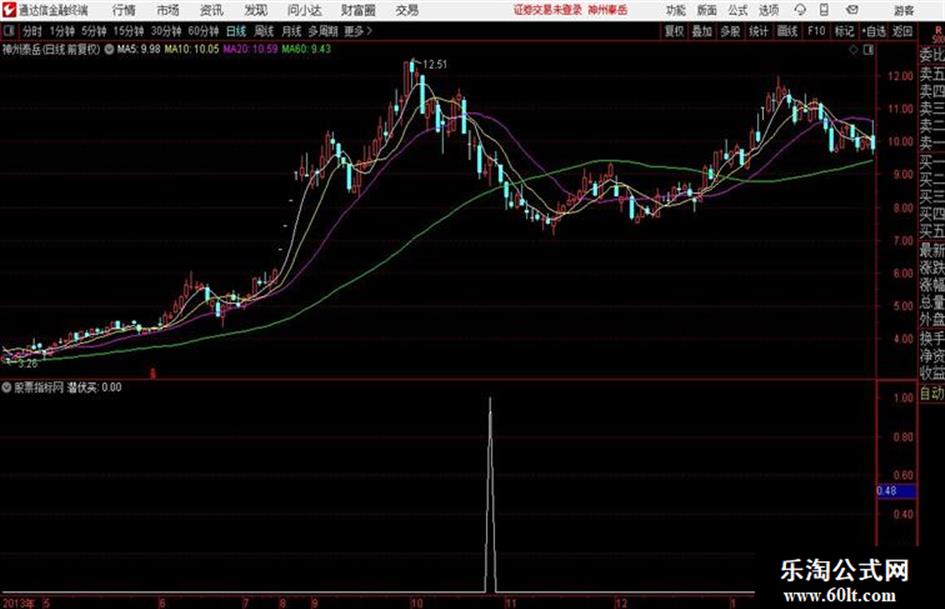Open the F10 company info button
This screenshot has height=609, width=945.
(x=816, y=31)
